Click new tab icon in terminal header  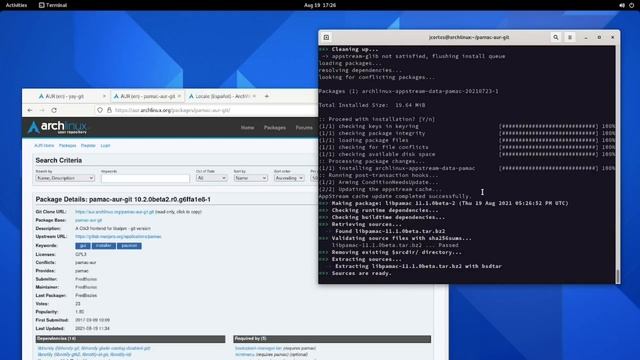click(327, 37)
